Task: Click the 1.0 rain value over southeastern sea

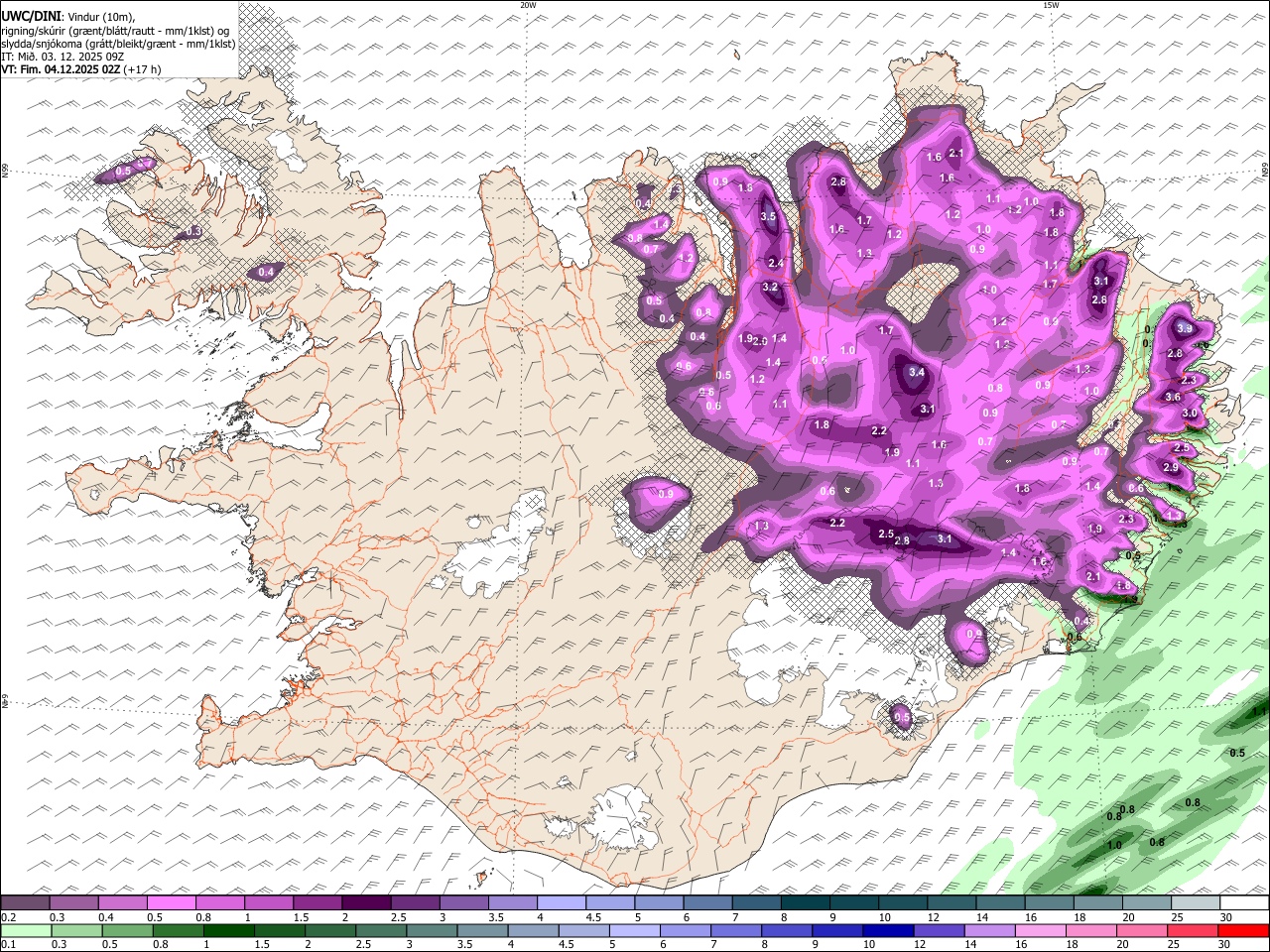Action: pos(1114,846)
